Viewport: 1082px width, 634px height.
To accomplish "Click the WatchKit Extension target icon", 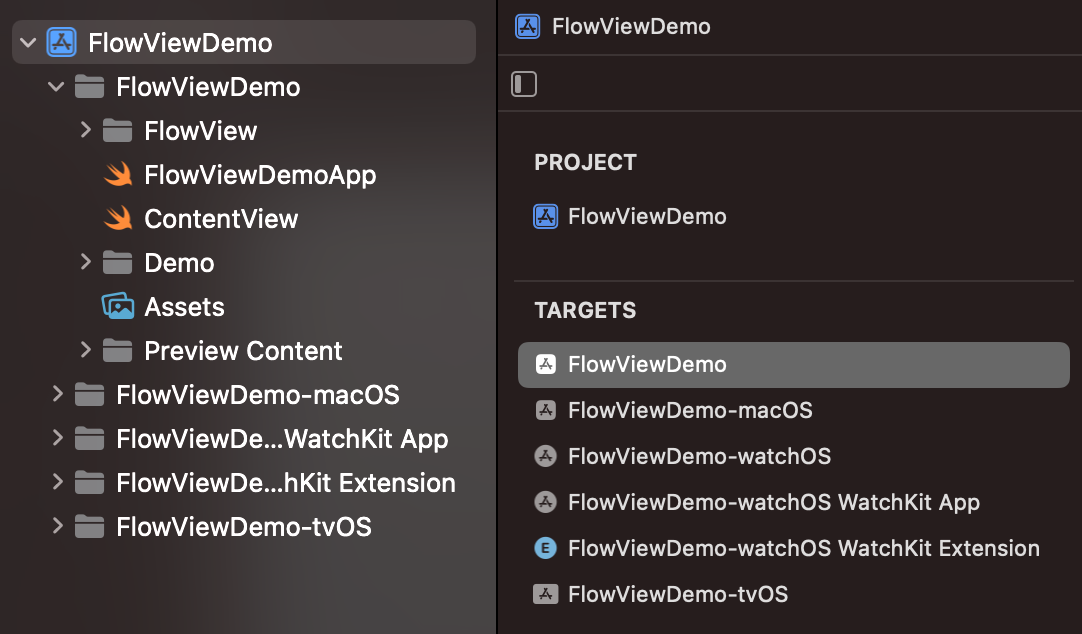I will click(545, 548).
